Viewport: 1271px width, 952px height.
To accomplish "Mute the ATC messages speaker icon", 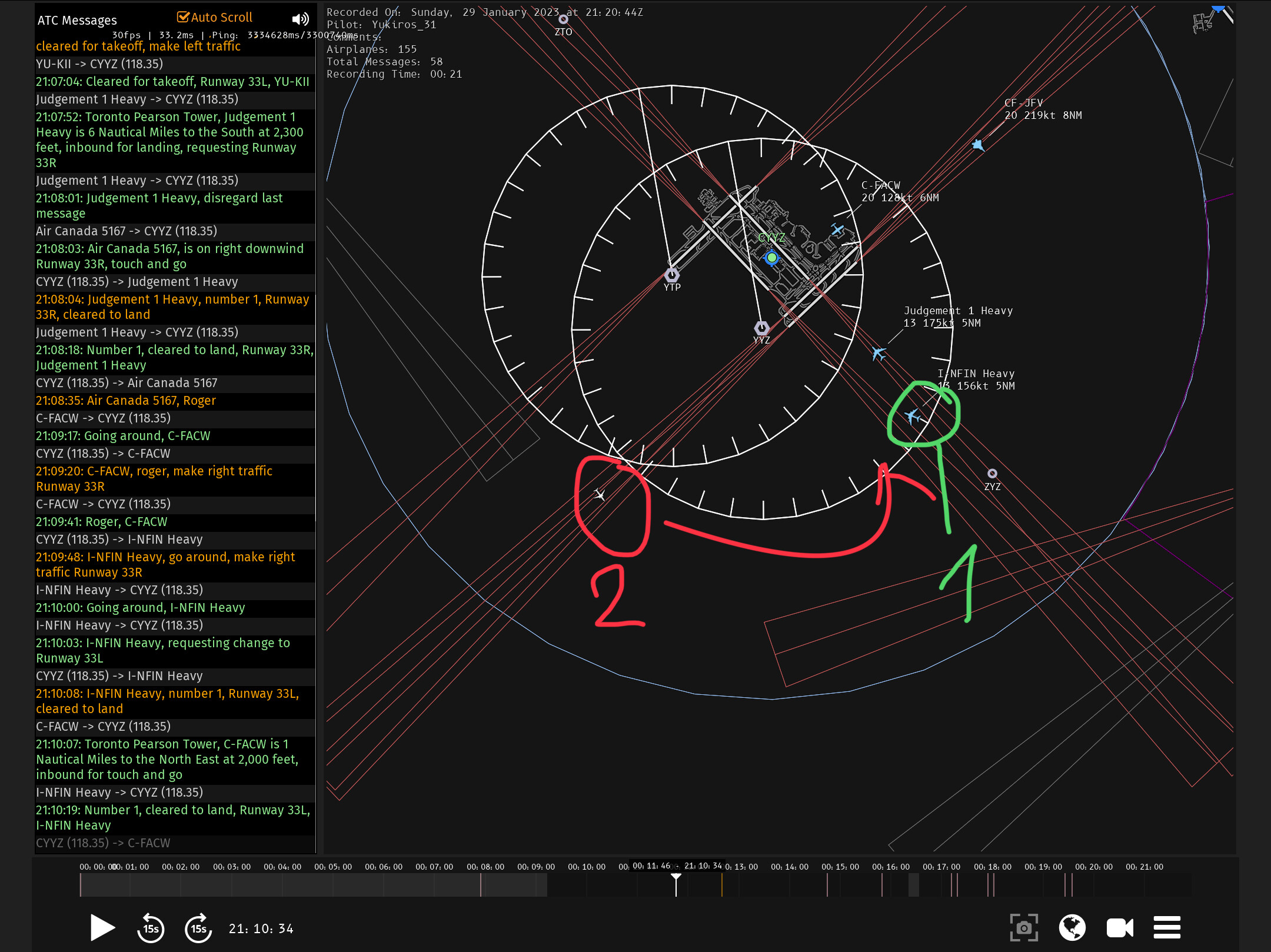I will coord(300,19).
